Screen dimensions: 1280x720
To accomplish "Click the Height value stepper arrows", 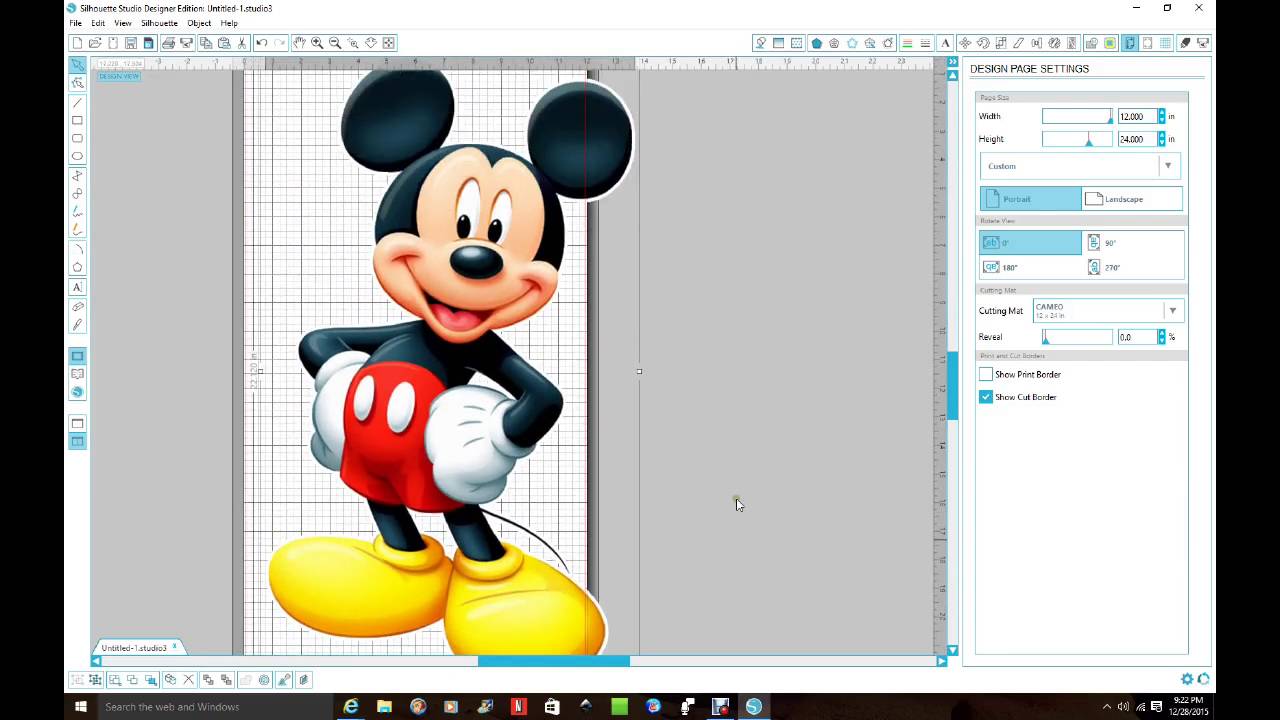I will click(x=1161, y=139).
